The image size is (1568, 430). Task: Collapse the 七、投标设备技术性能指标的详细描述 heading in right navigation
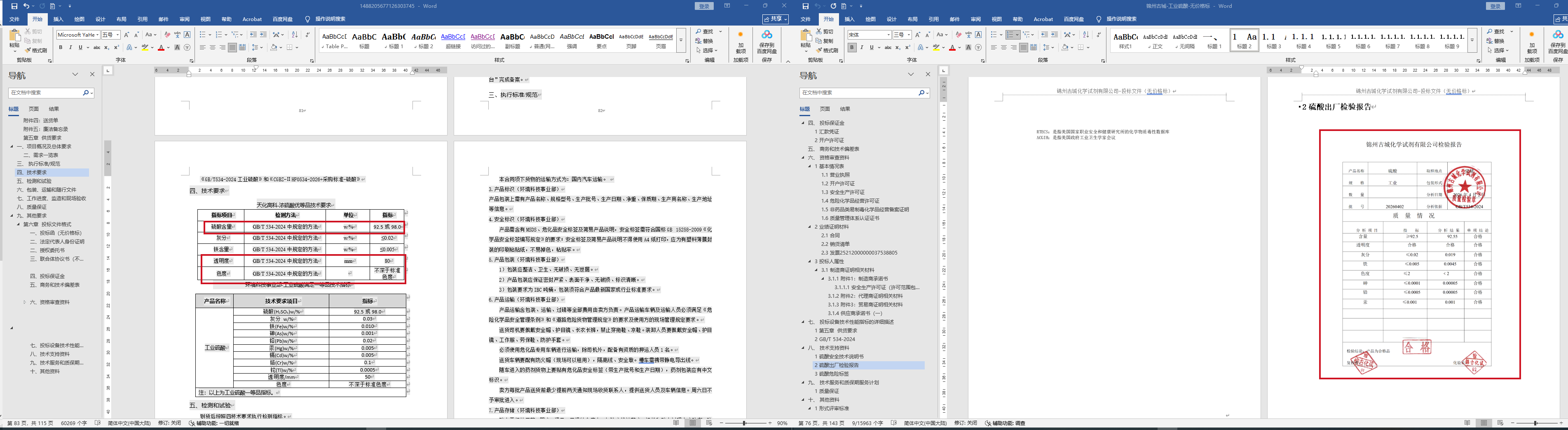pos(803,322)
